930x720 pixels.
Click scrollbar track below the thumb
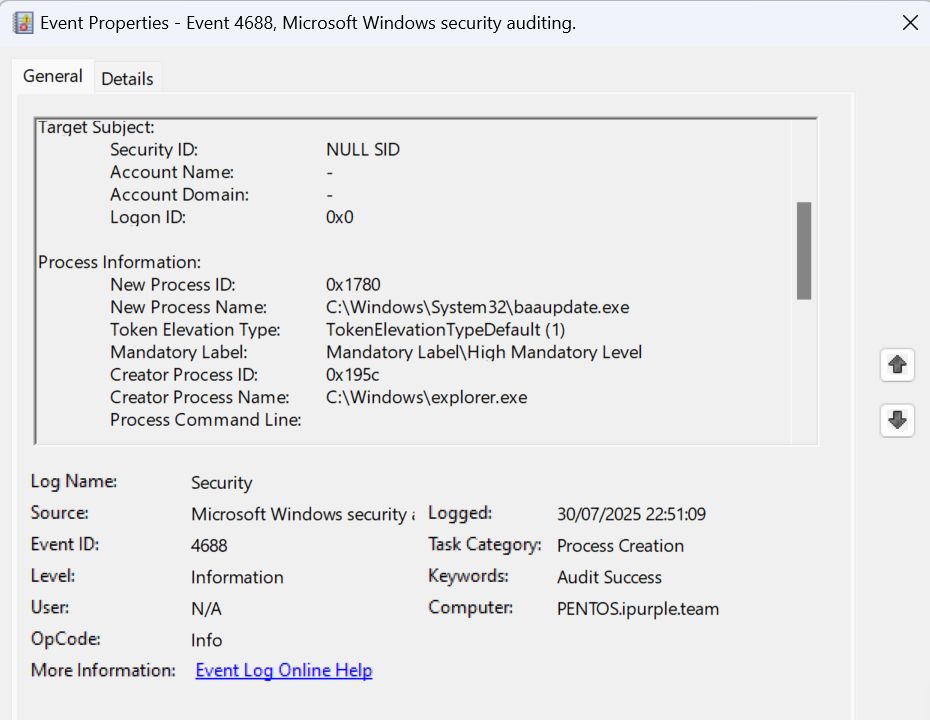tap(803, 370)
